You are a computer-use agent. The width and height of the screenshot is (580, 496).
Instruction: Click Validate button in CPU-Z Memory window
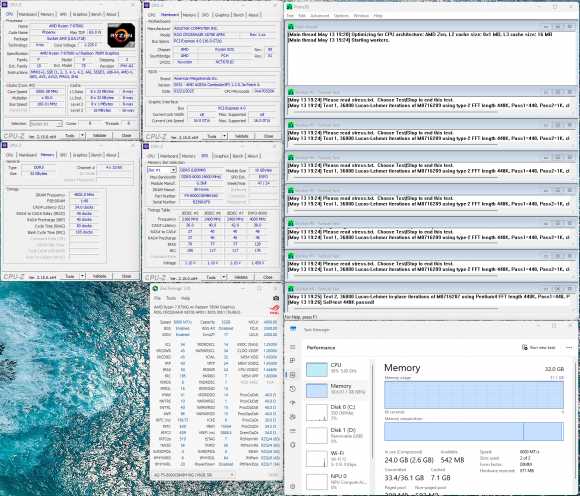(x=100, y=276)
